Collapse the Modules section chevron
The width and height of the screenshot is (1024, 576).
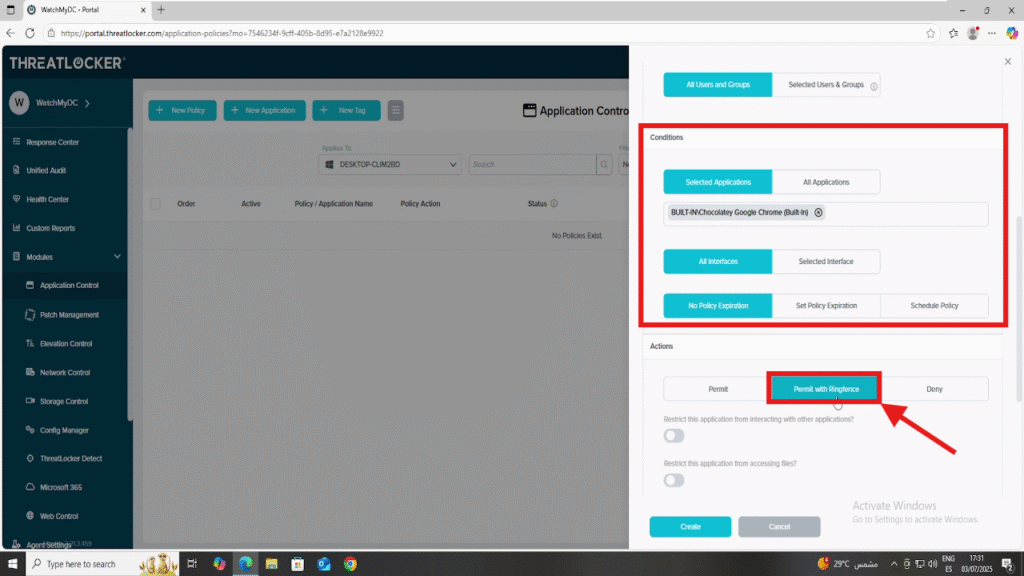tap(117, 257)
